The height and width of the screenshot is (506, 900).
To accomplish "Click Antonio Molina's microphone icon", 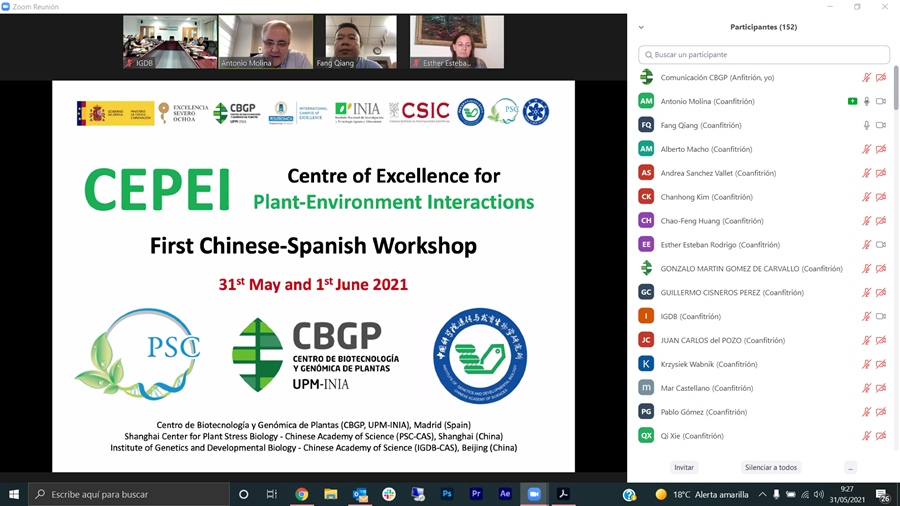I will coord(867,101).
